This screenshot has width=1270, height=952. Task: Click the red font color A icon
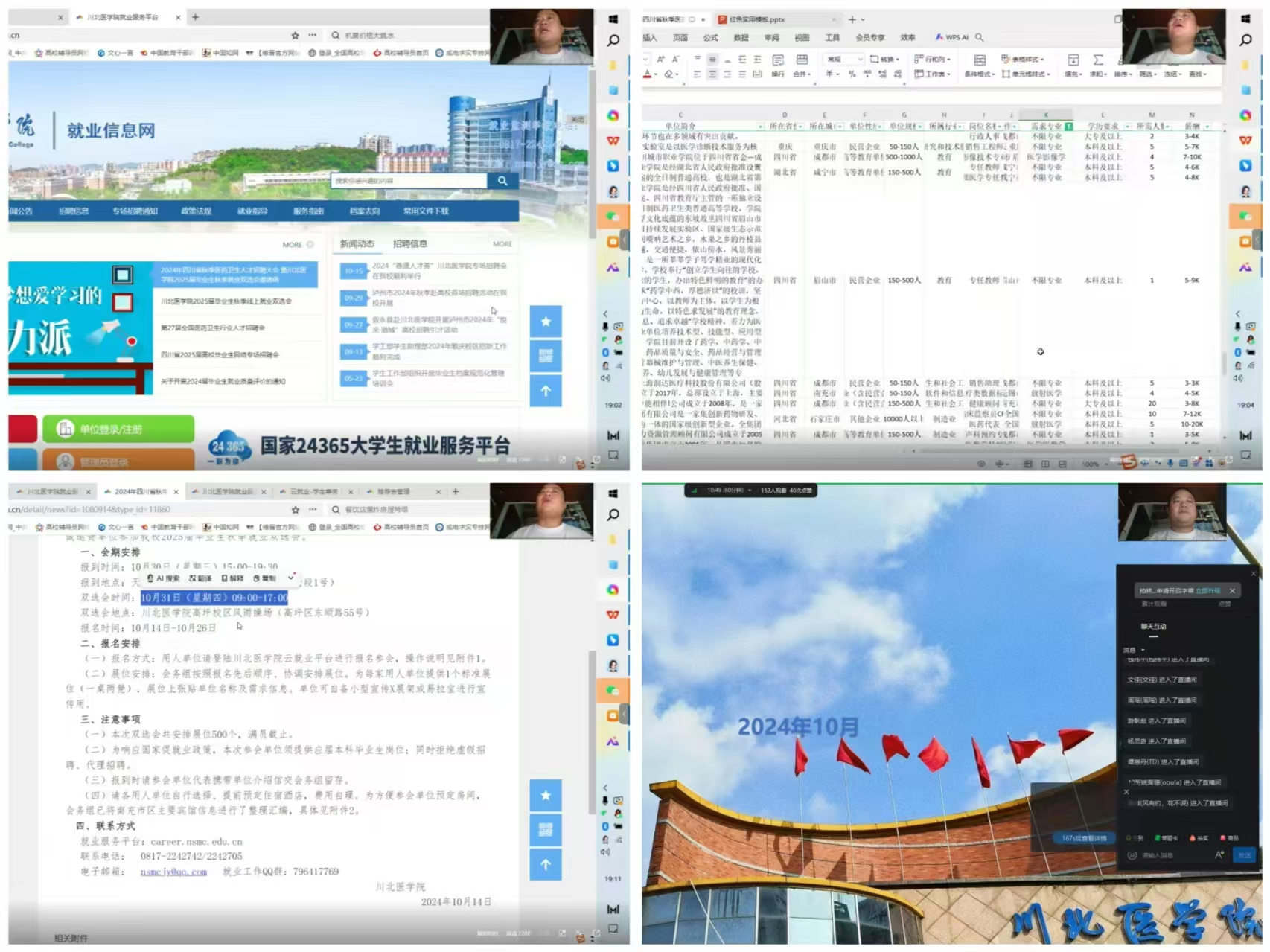coord(647,74)
